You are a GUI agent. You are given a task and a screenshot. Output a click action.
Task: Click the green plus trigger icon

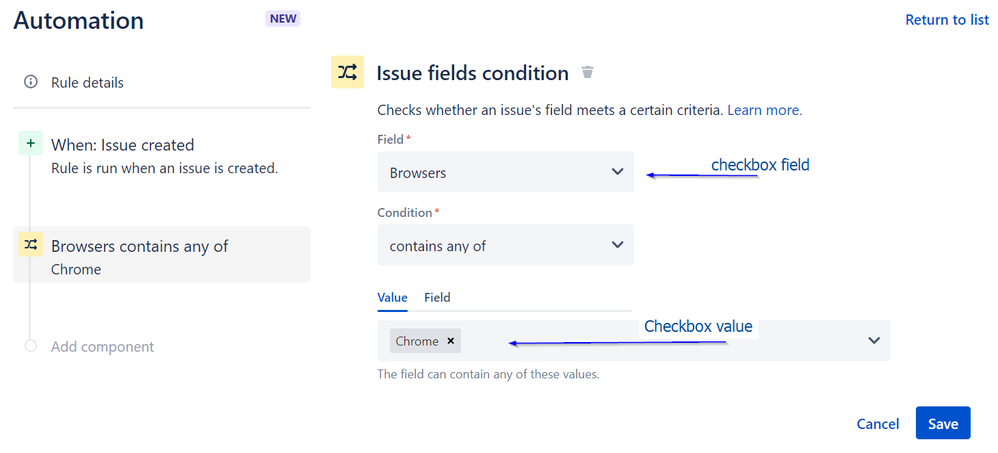click(31, 144)
